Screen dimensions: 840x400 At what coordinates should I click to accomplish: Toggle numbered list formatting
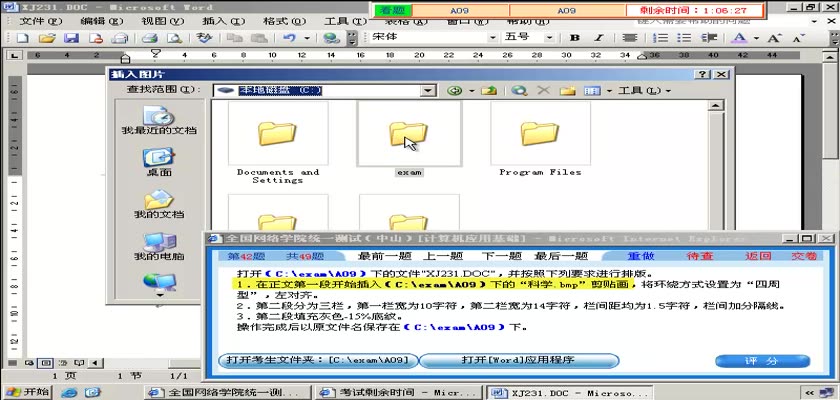(663, 38)
